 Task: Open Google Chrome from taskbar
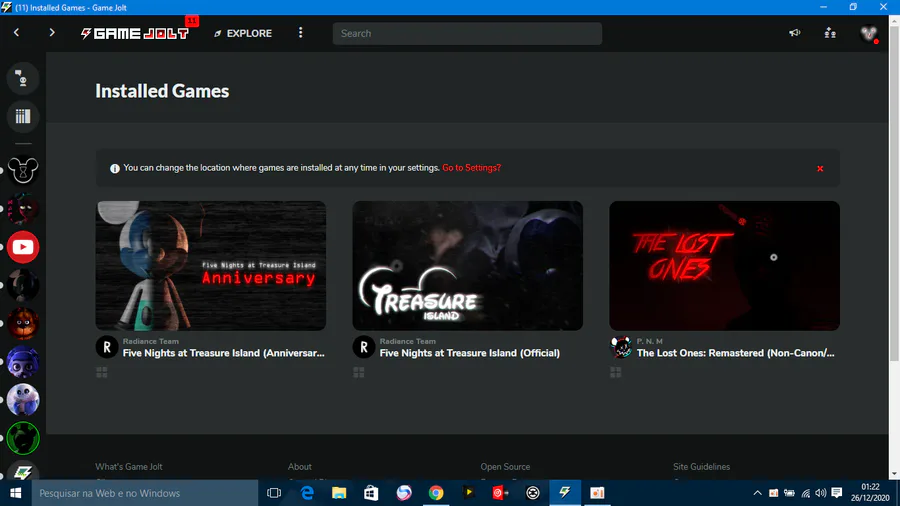(x=436, y=493)
